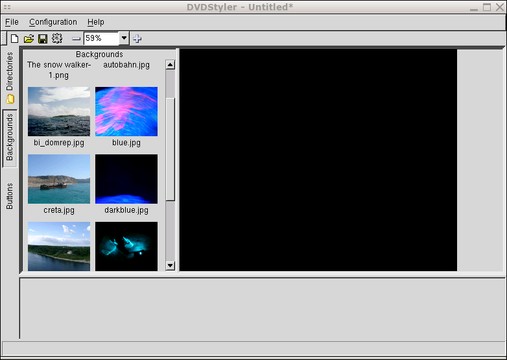Click the 'blue.jpg' file name label

click(126, 143)
